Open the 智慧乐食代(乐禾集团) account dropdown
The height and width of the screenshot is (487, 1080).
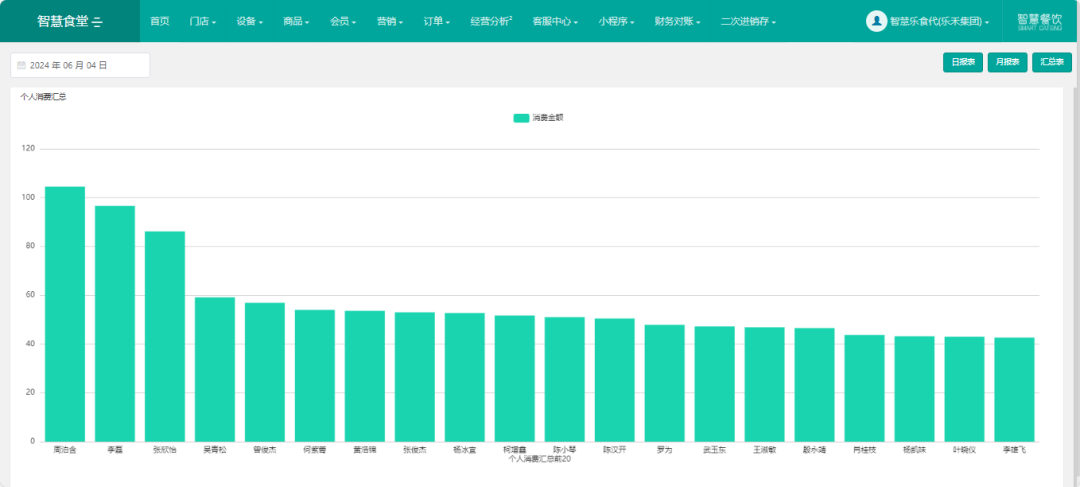[939, 22]
